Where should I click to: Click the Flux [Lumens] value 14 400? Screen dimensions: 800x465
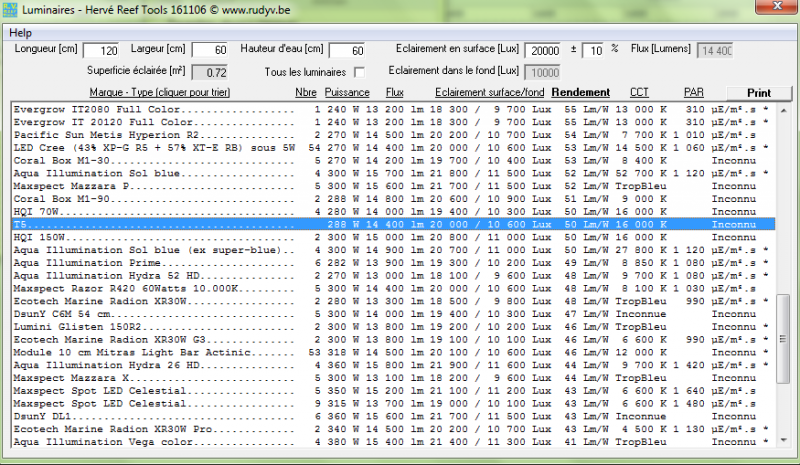point(715,51)
